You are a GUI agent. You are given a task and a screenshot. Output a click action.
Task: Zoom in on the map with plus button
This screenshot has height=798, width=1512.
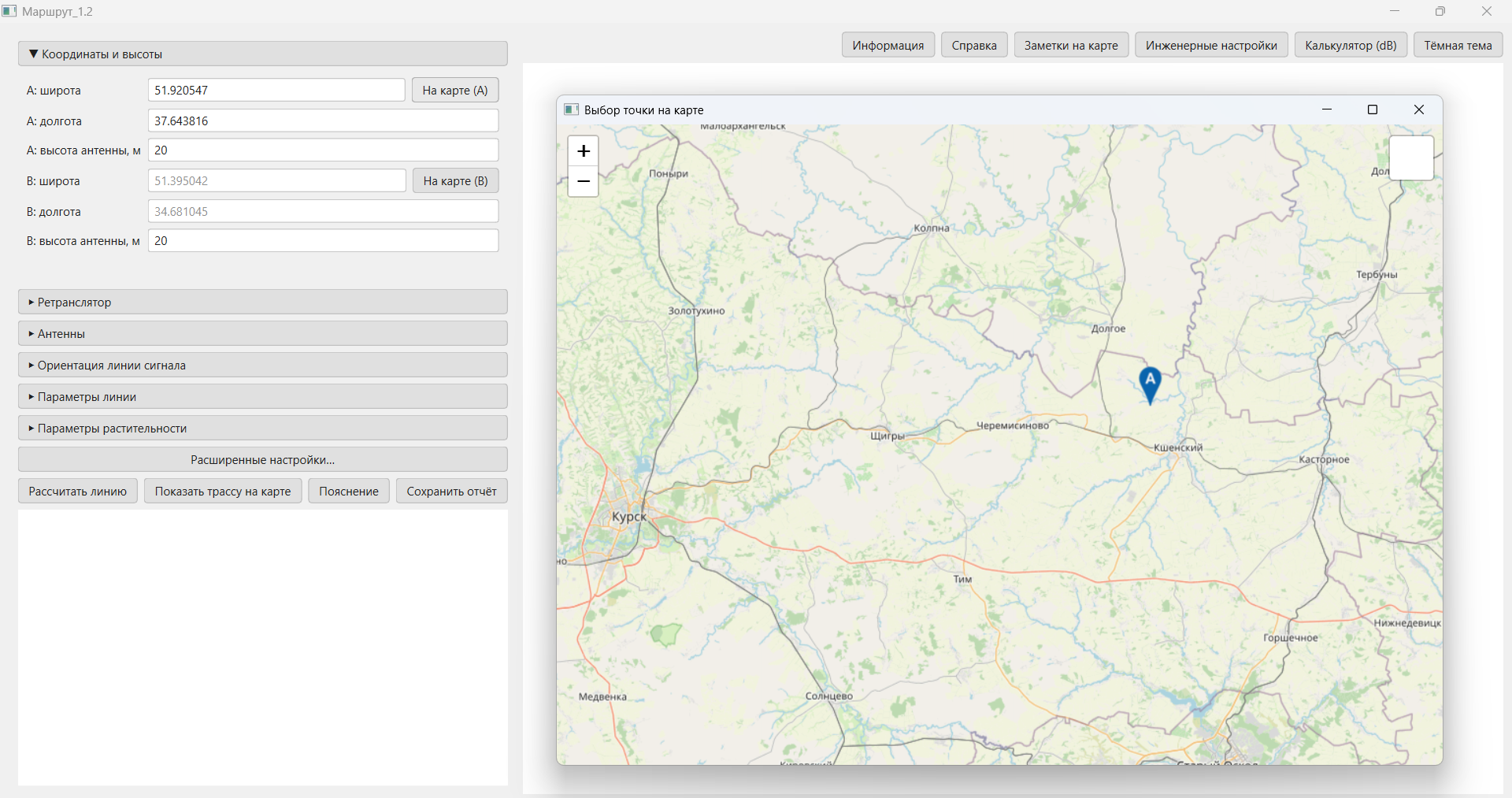tap(583, 151)
